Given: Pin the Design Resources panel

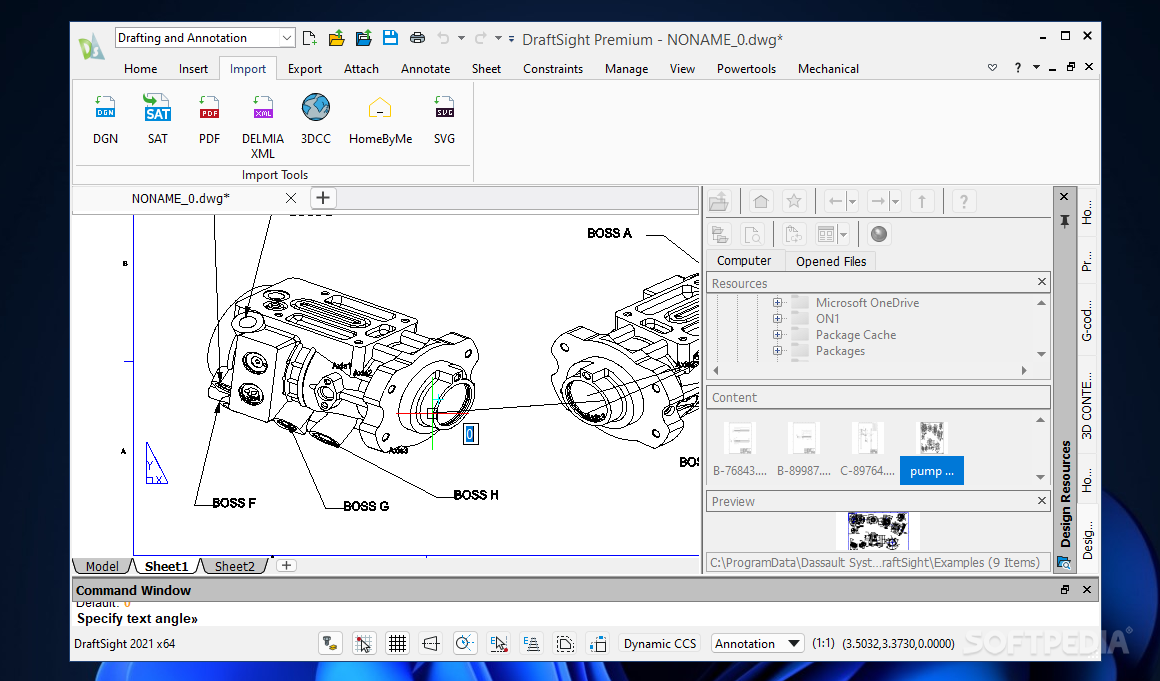Looking at the screenshot, I should [x=1064, y=221].
